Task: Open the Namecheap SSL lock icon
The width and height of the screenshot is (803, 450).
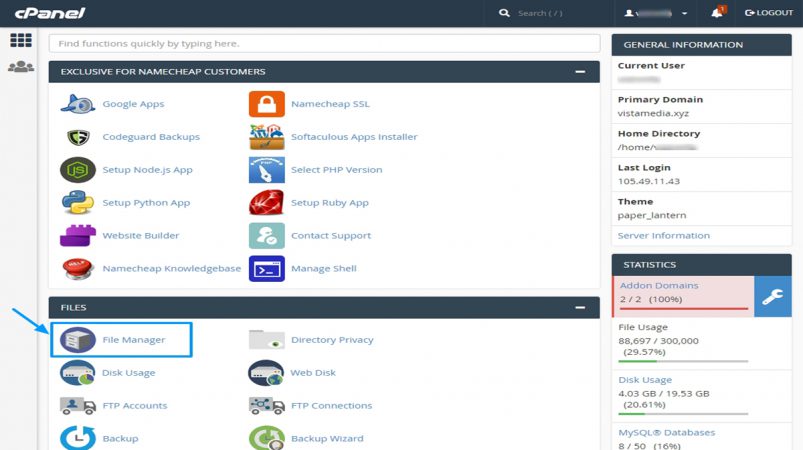Action: tap(266, 104)
